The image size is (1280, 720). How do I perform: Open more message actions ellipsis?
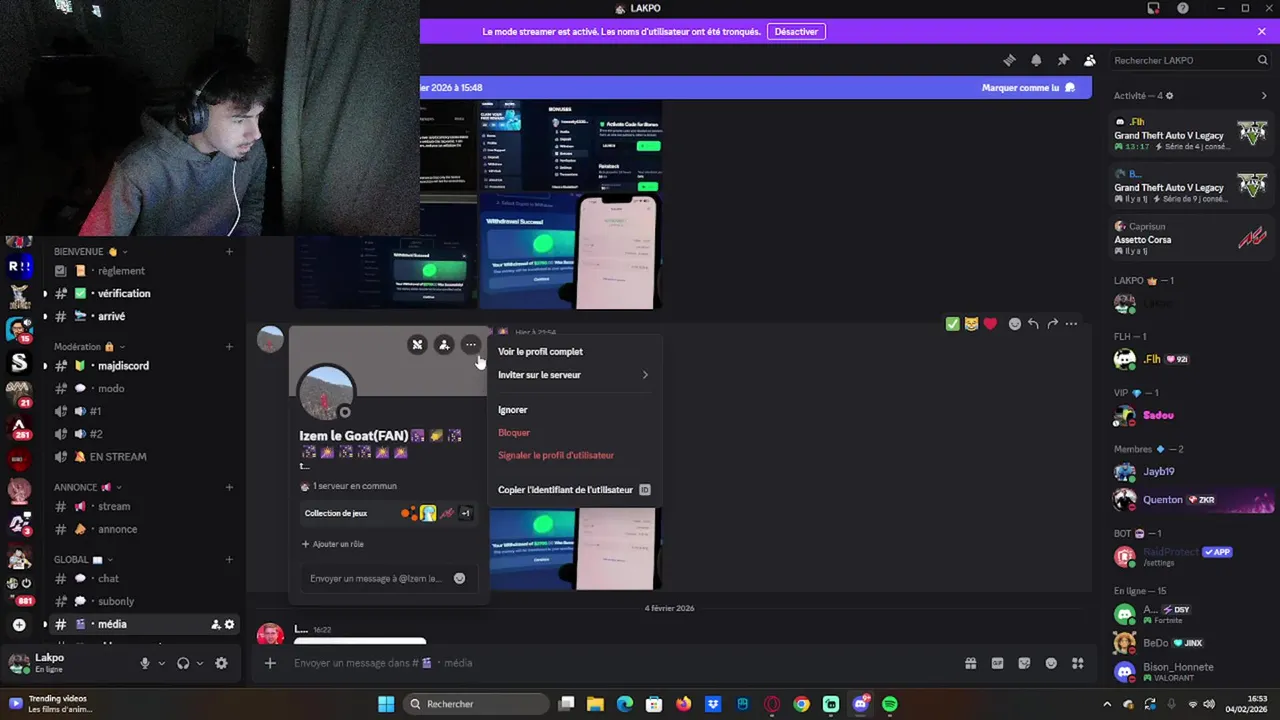[x=1071, y=324]
